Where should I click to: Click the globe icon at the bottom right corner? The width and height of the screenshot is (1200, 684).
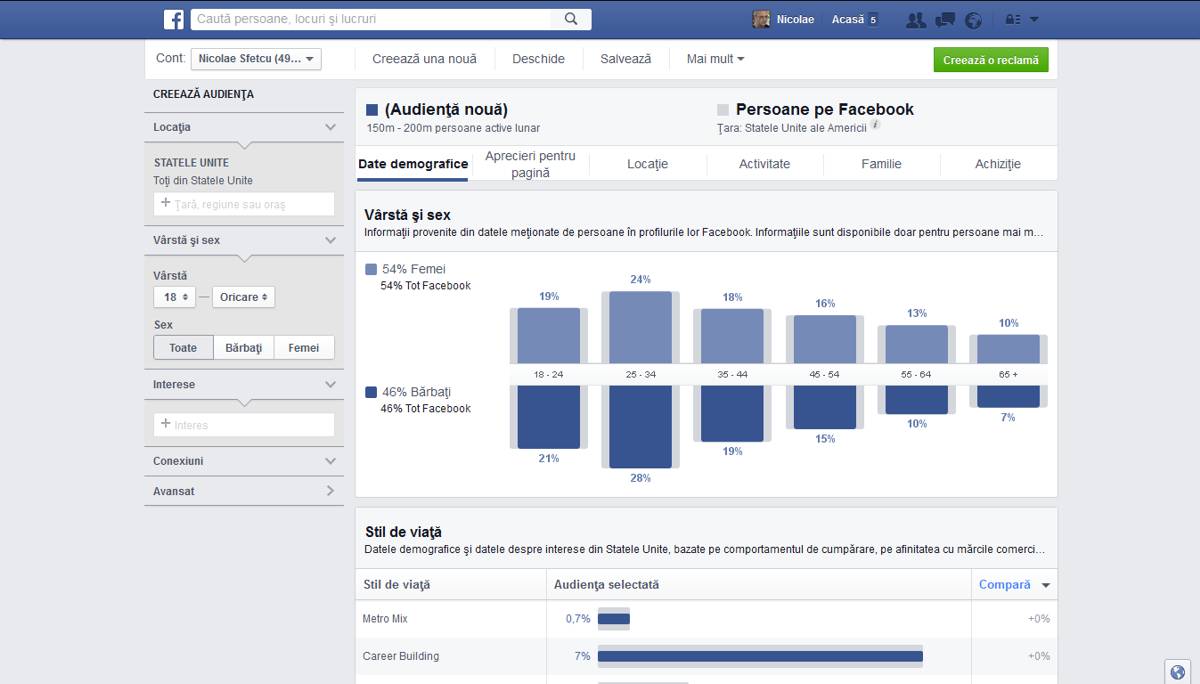click(1177, 671)
